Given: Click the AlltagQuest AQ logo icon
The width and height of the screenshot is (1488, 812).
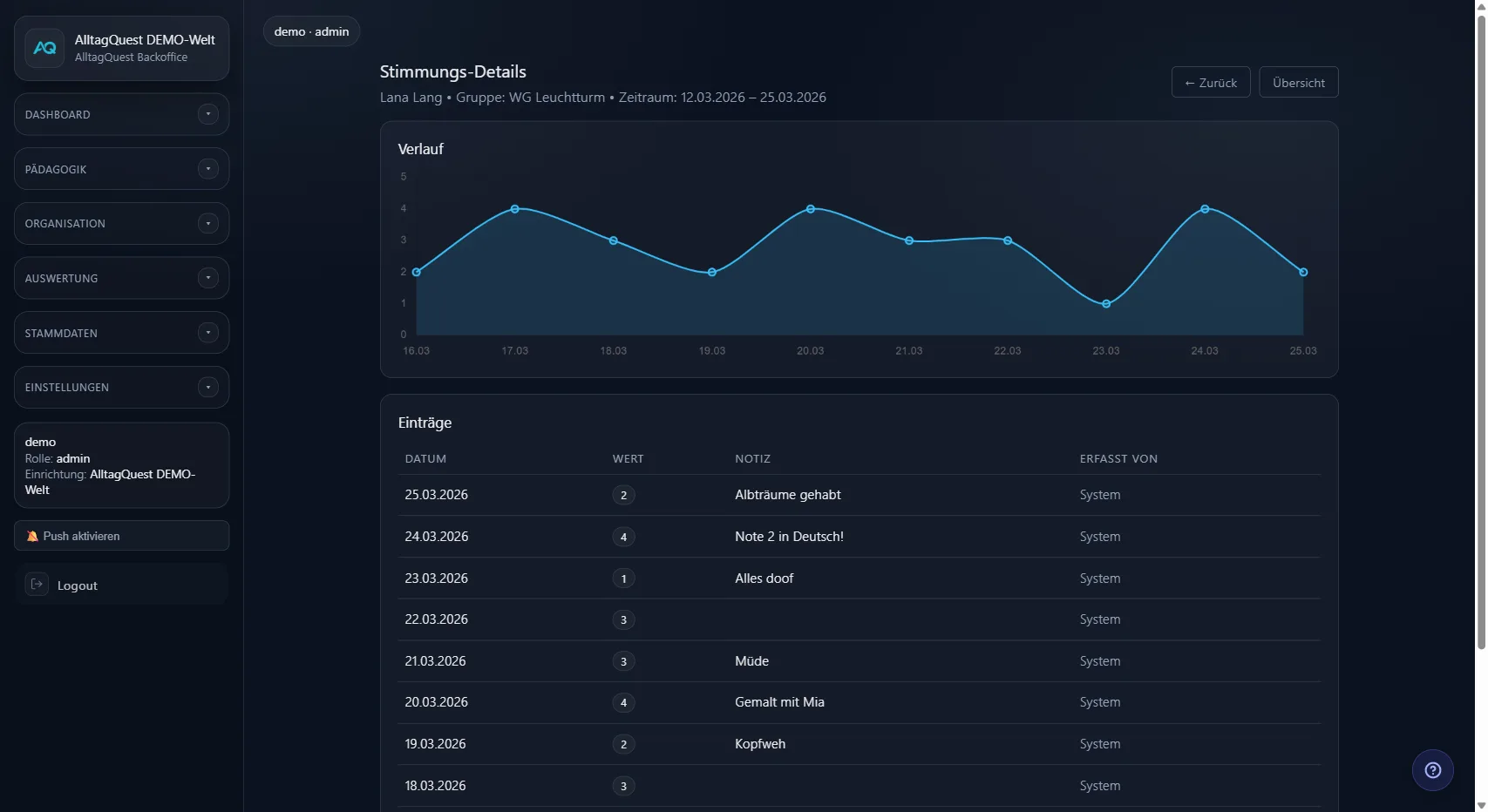Looking at the screenshot, I should [x=44, y=49].
